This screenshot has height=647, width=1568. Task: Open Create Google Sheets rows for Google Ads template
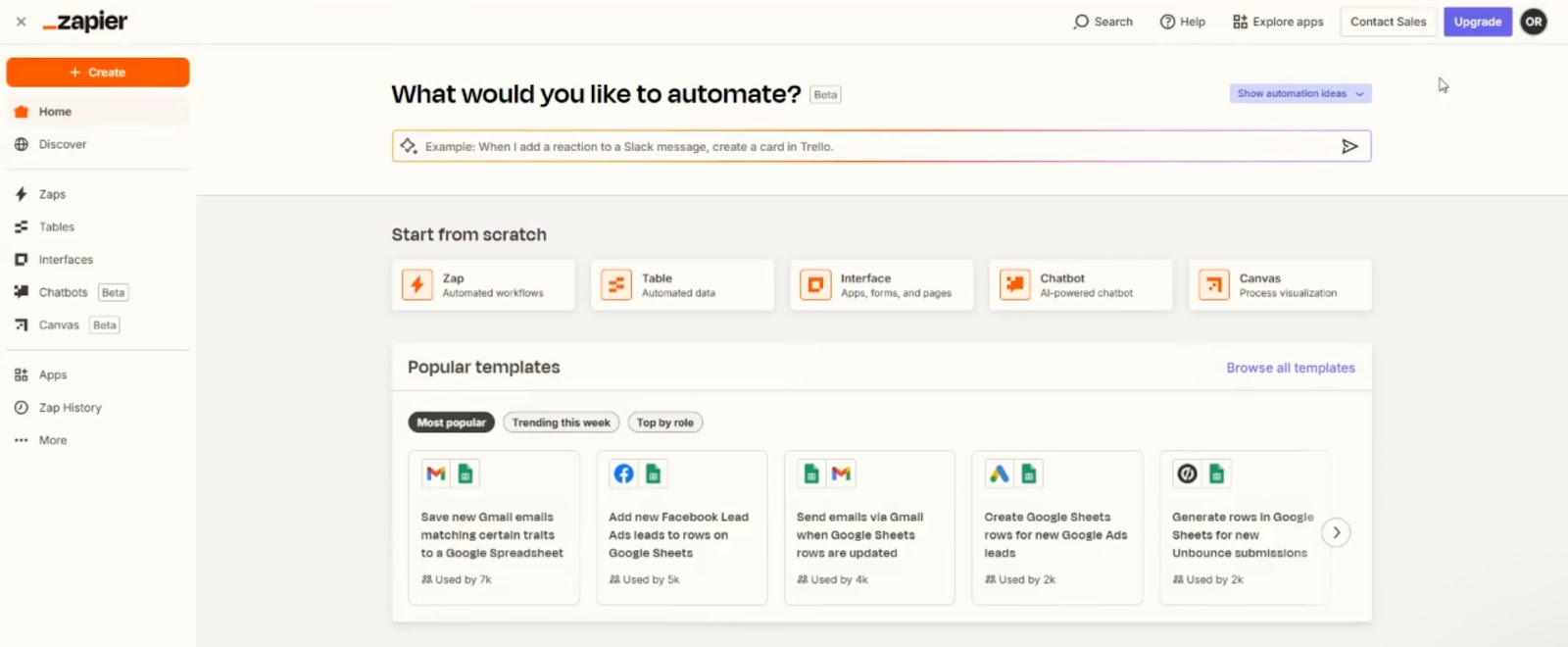pyautogui.click(x=1057, y=527)
